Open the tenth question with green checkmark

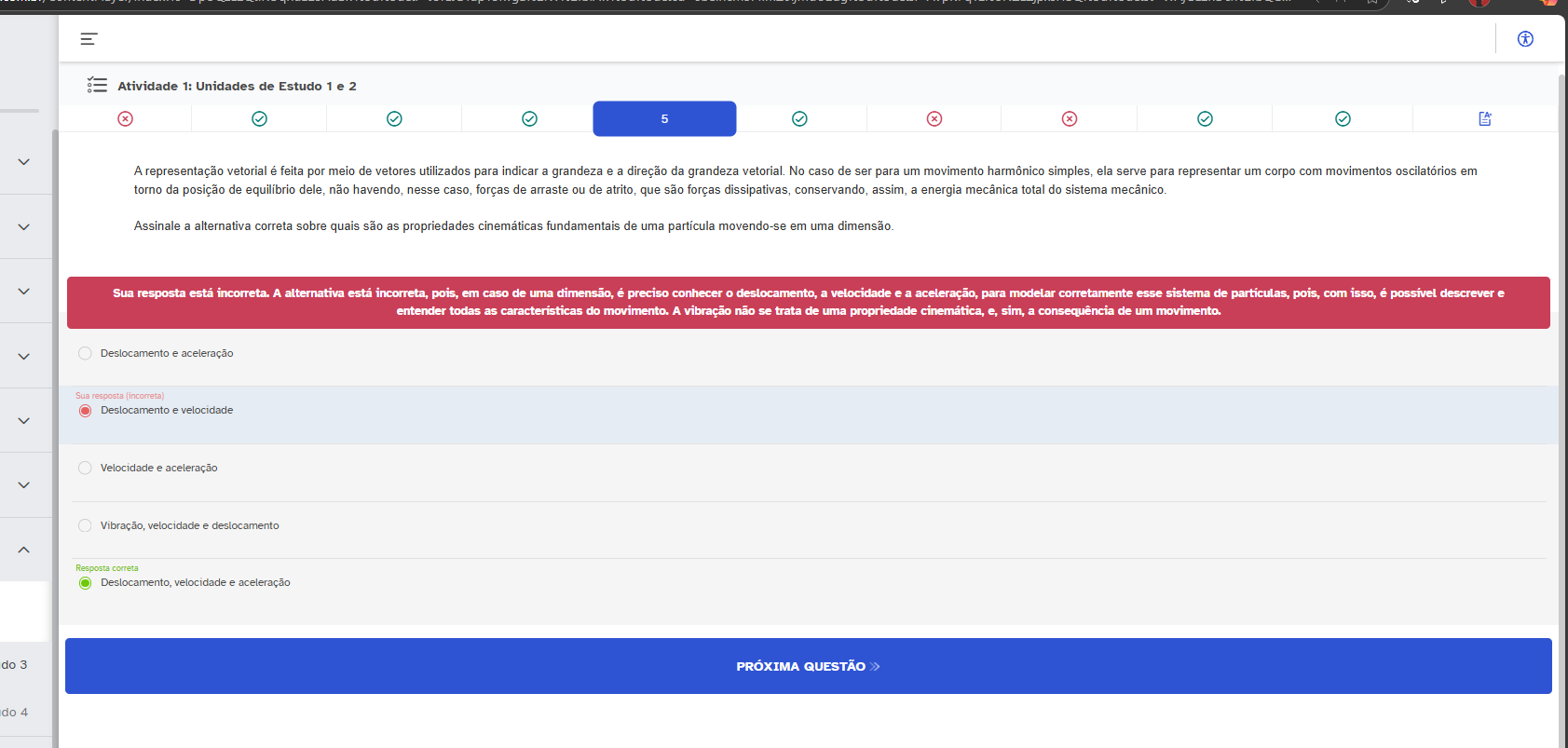coord(1343,119)
